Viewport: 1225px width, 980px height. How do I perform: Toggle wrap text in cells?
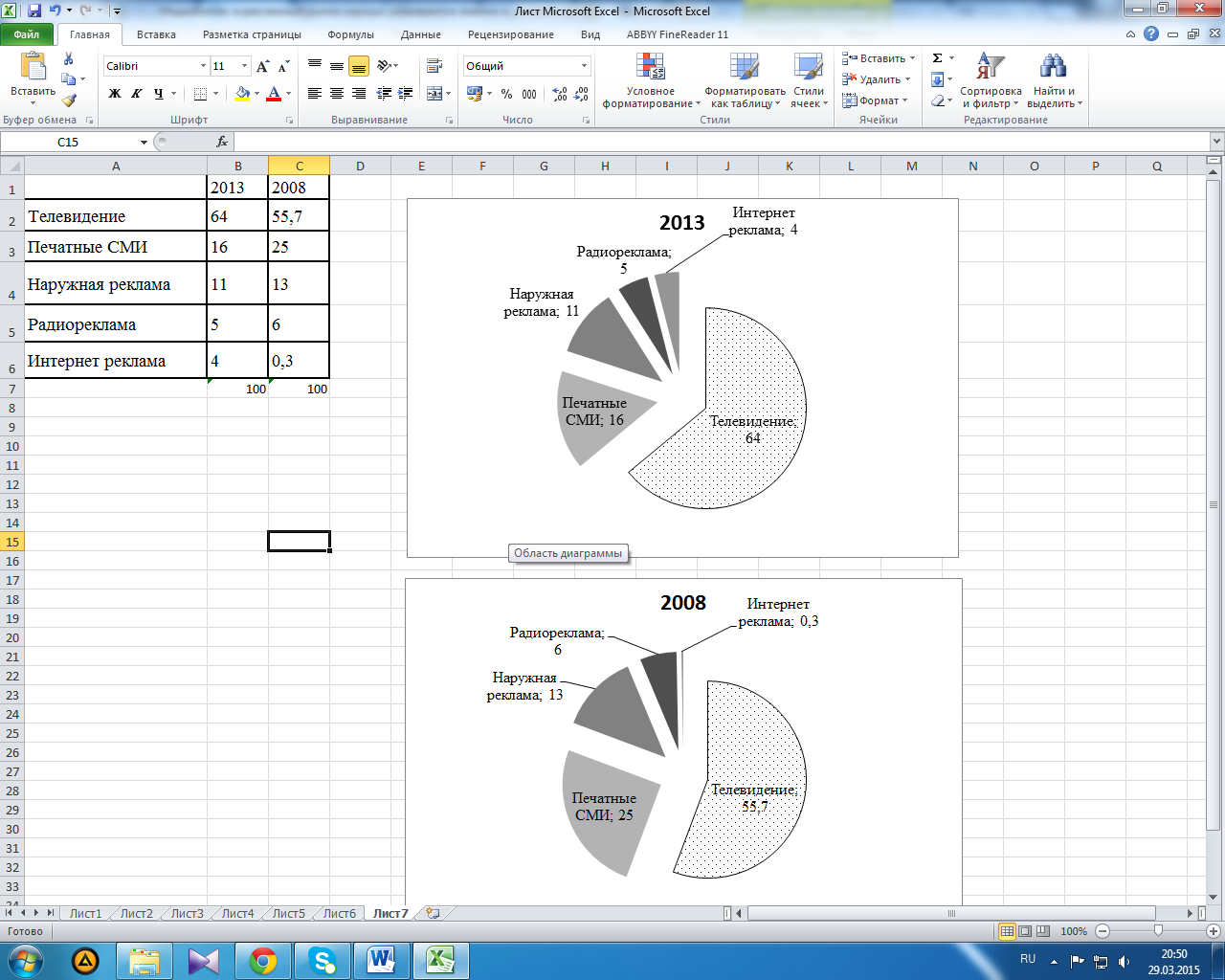pos(434,66)
